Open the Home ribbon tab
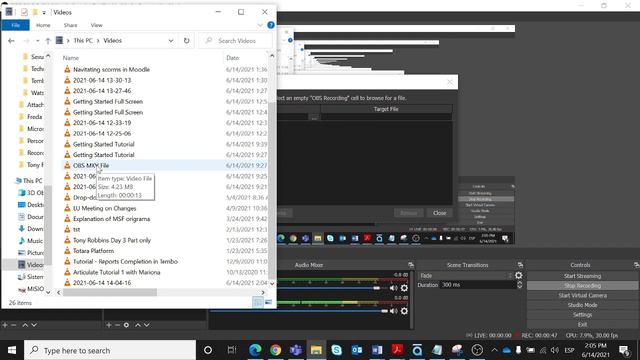640x360 pixels. tap(43, 25)
